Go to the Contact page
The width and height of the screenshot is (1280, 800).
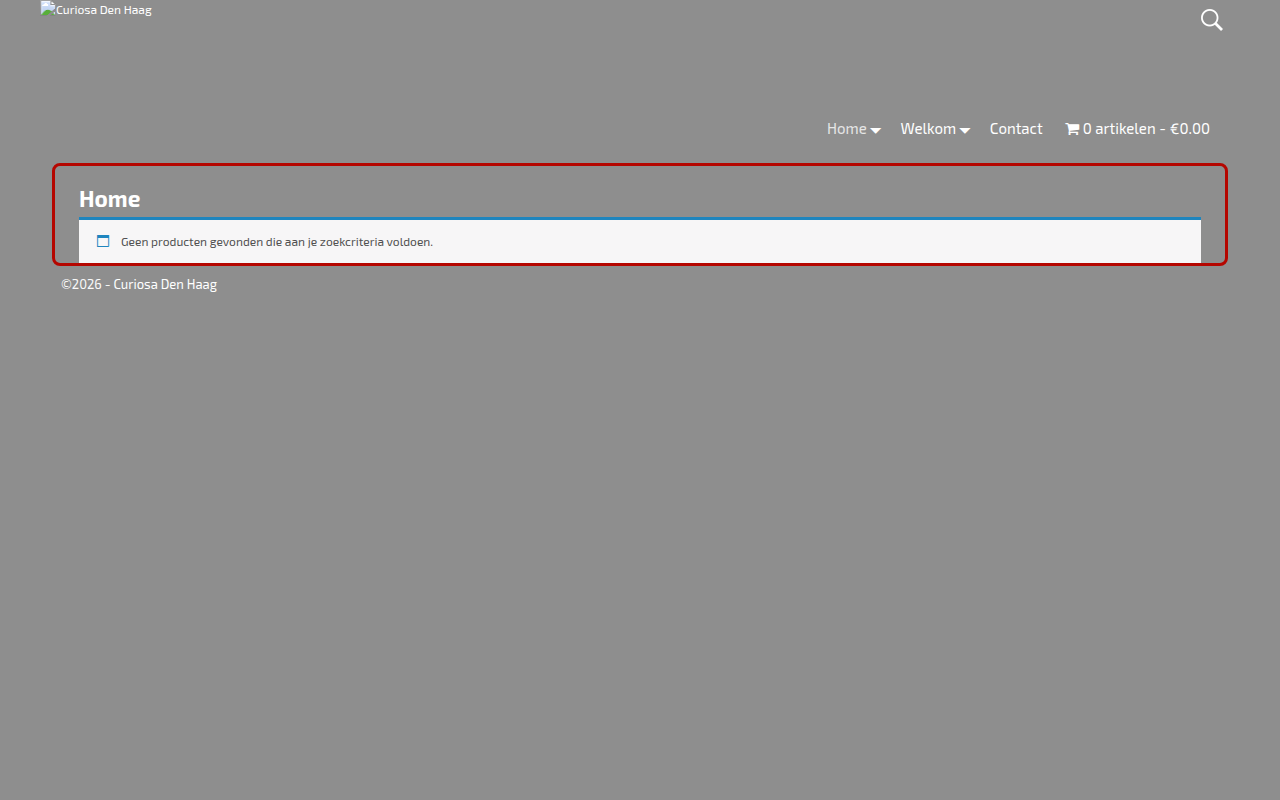[1016, 128]
